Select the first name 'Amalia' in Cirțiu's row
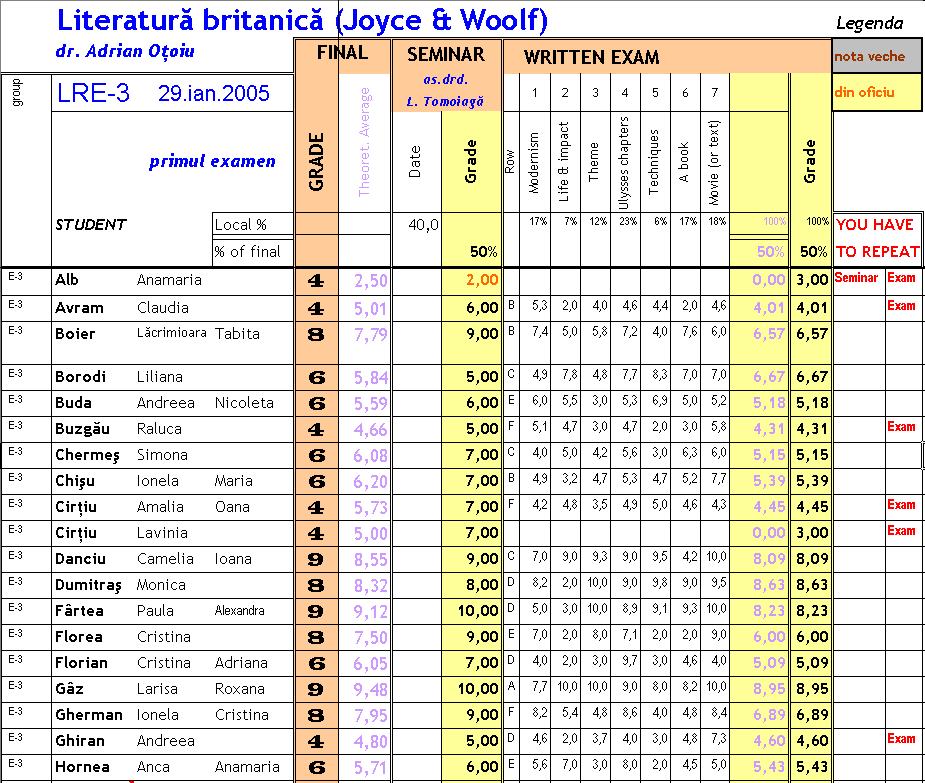 pos(160,507)
